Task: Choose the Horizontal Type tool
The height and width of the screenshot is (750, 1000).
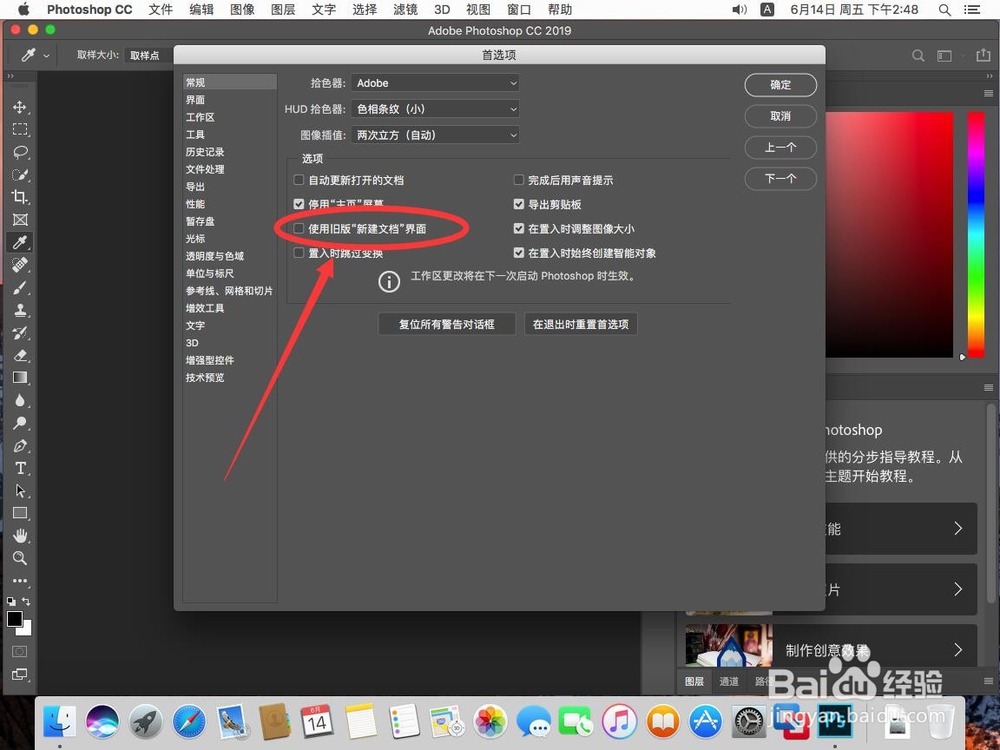Action: click(20, 467)
